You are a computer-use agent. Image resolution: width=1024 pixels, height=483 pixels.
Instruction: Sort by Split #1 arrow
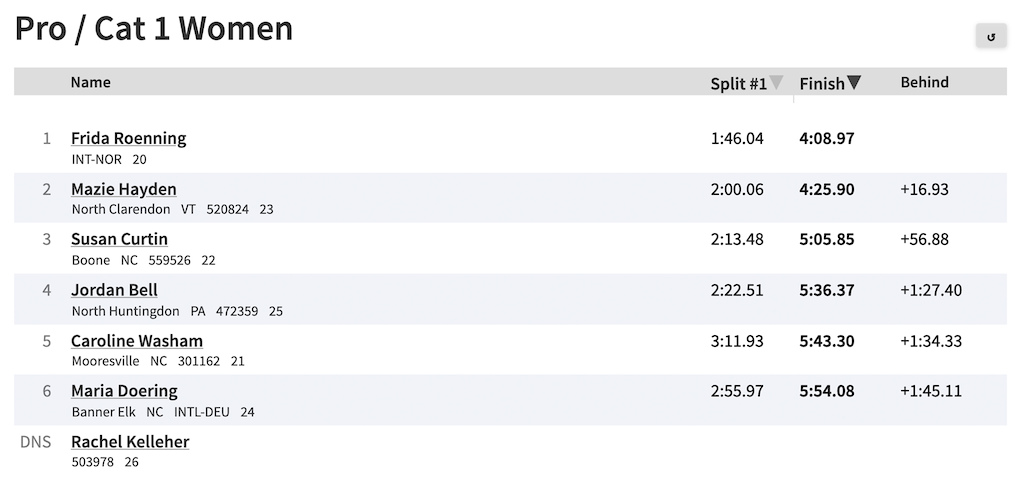click(x=776, y=82)
